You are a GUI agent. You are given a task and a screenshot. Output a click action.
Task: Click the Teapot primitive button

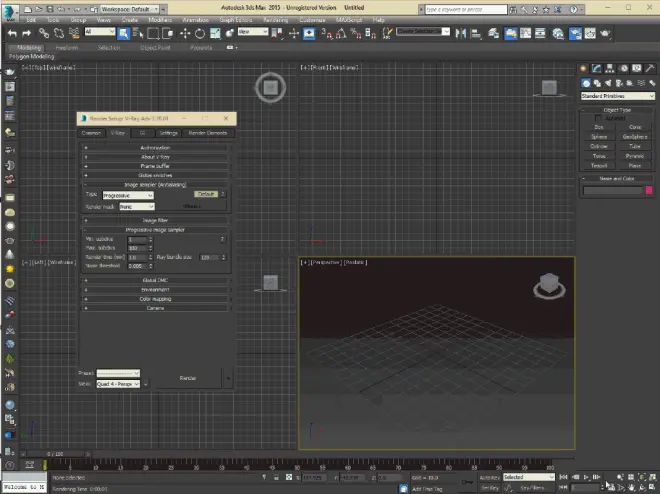[598, 164]
